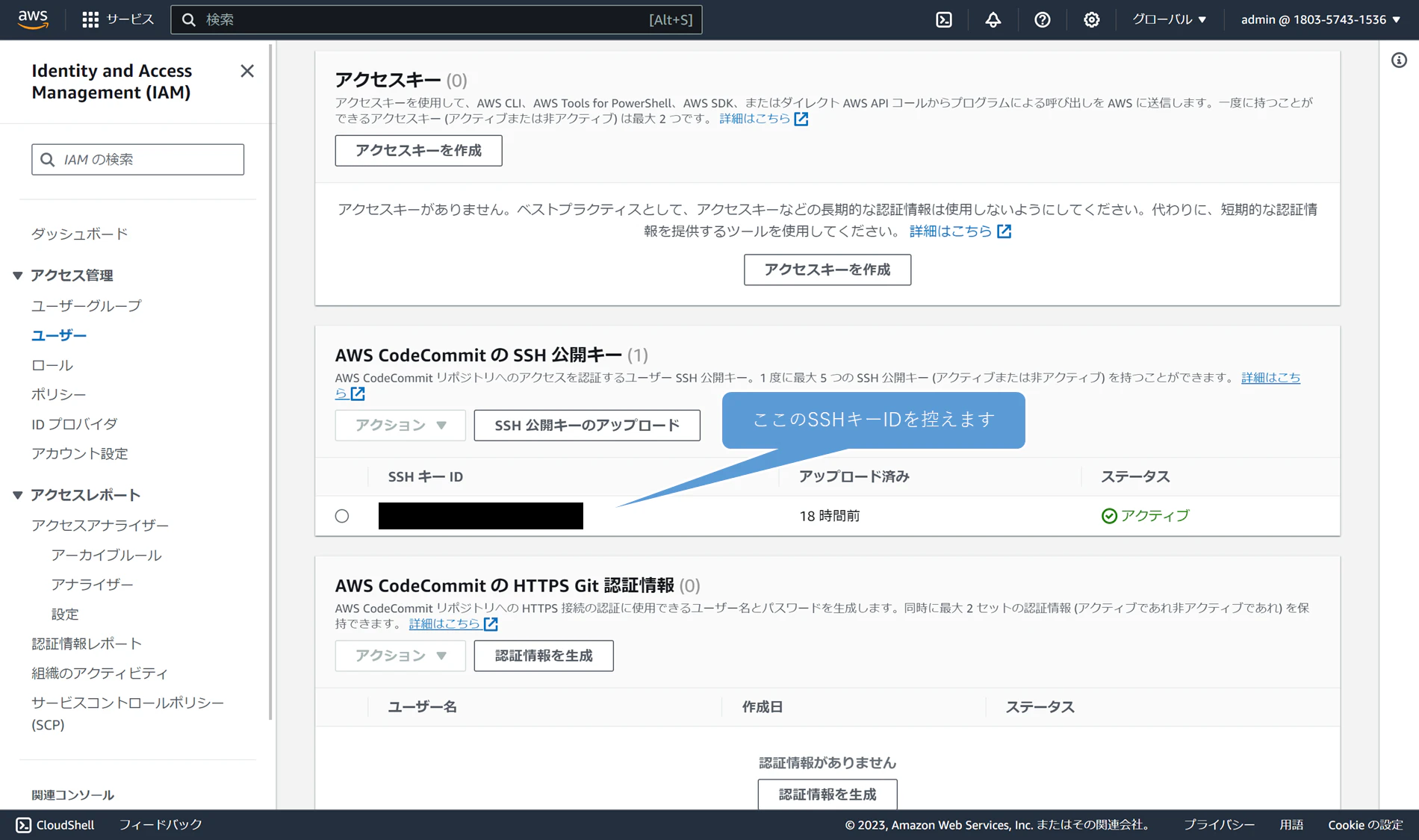The width and height of the screenshot is (1419, 840).
Task: Open ポリシー in the sidebar
Action: pos(59,394)
